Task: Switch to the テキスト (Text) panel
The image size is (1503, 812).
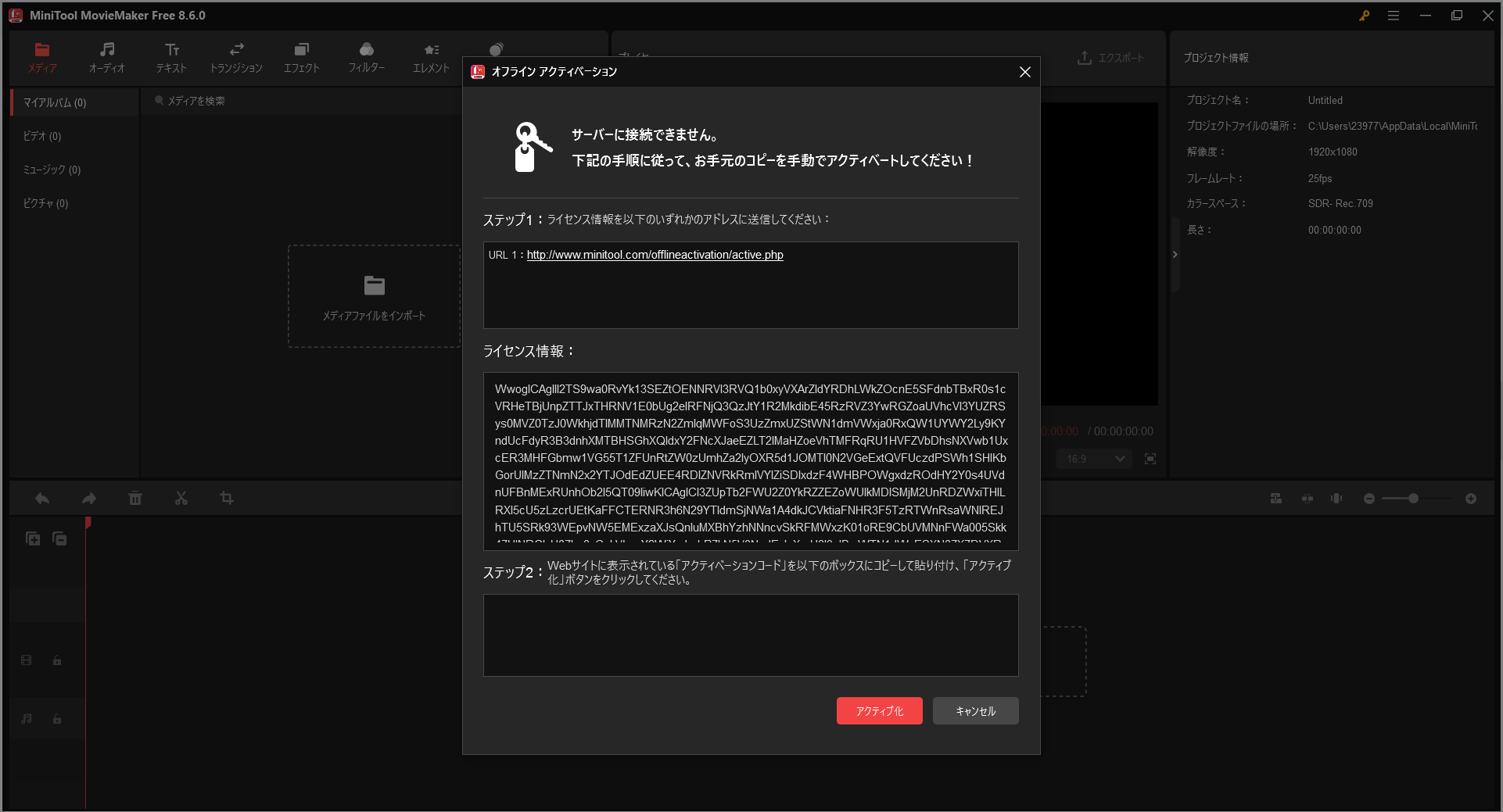Action: coord(170,57)
